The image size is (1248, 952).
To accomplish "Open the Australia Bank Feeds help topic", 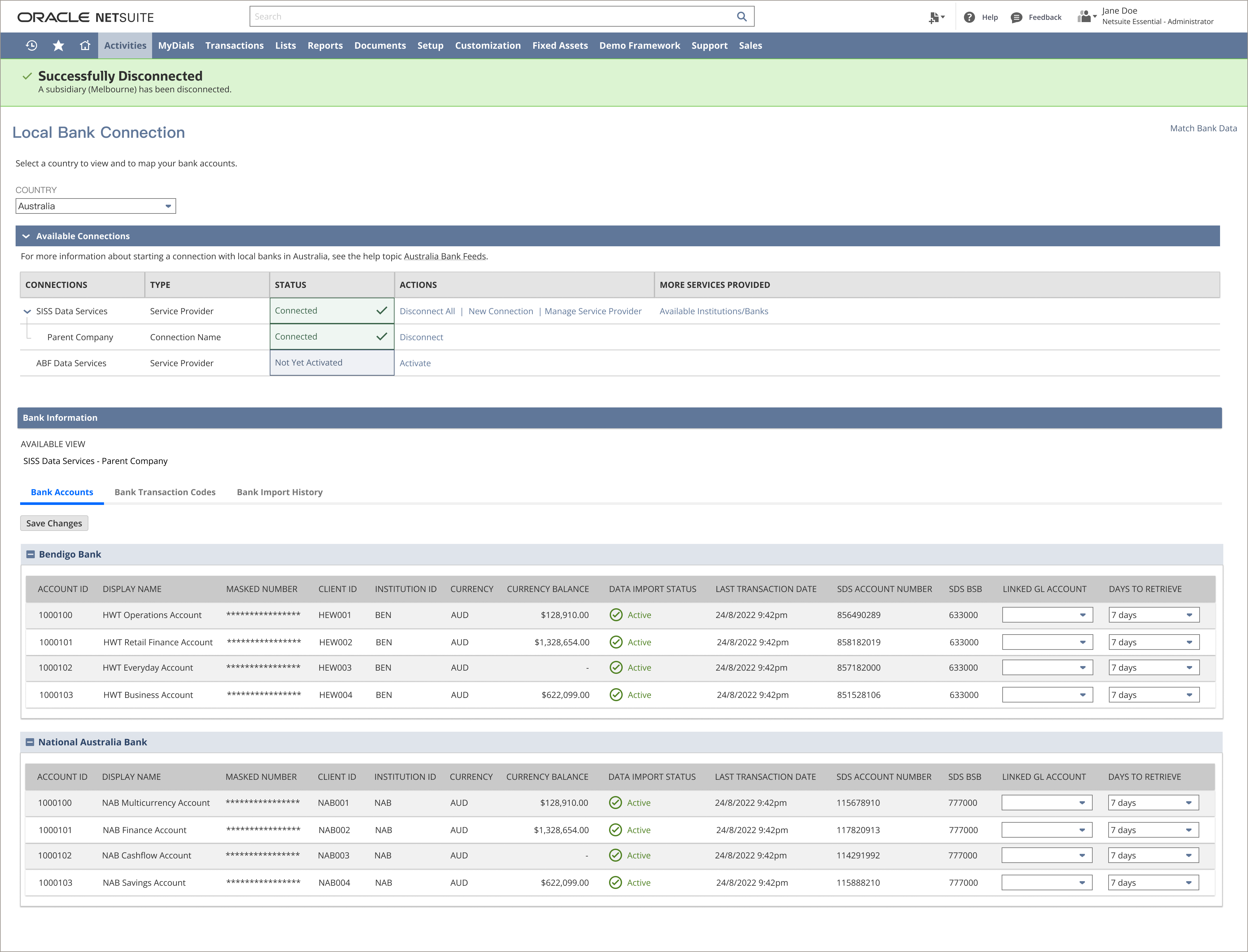I will pos(445,256).
